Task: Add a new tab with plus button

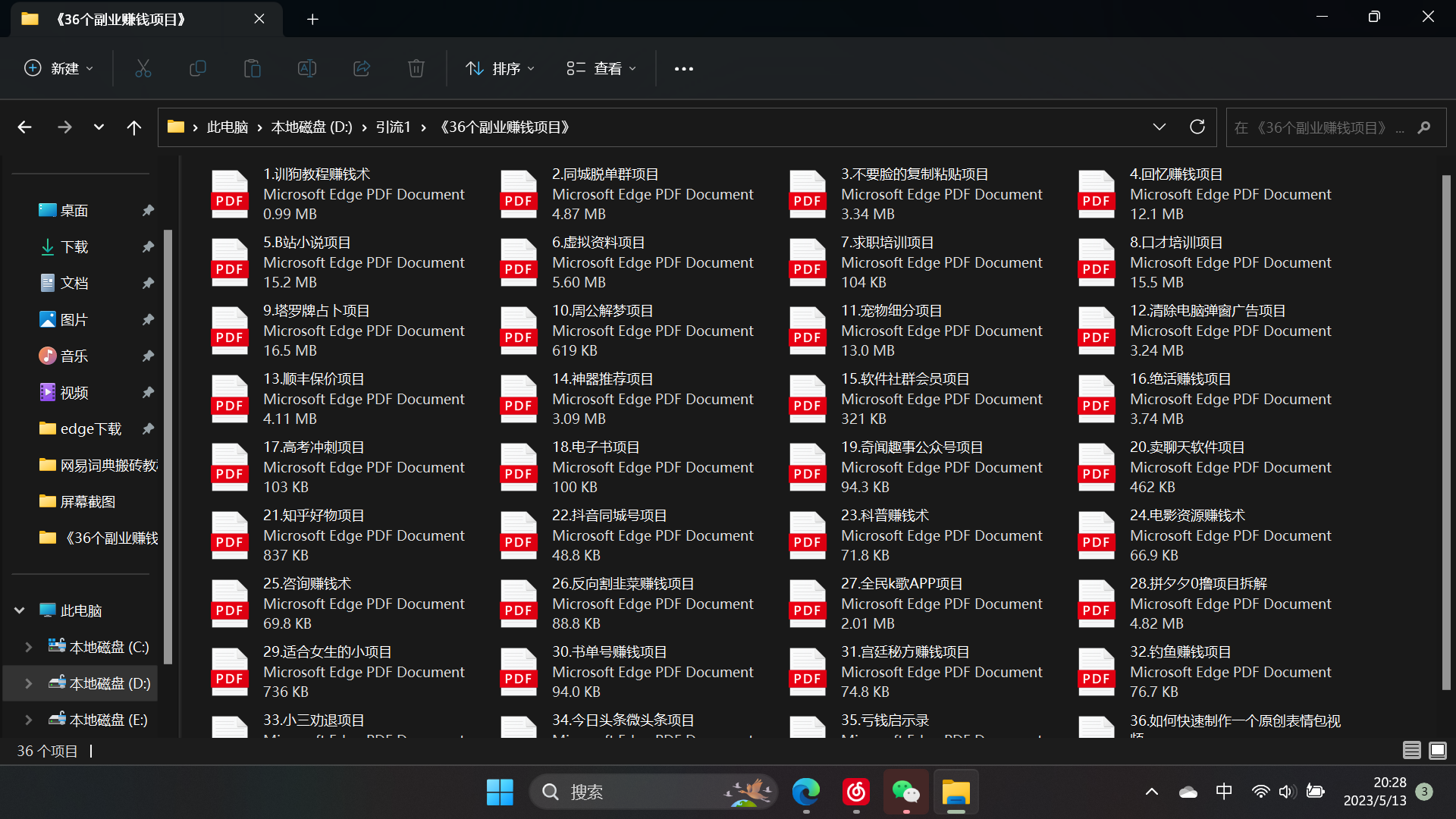Action: coord(312,19)
